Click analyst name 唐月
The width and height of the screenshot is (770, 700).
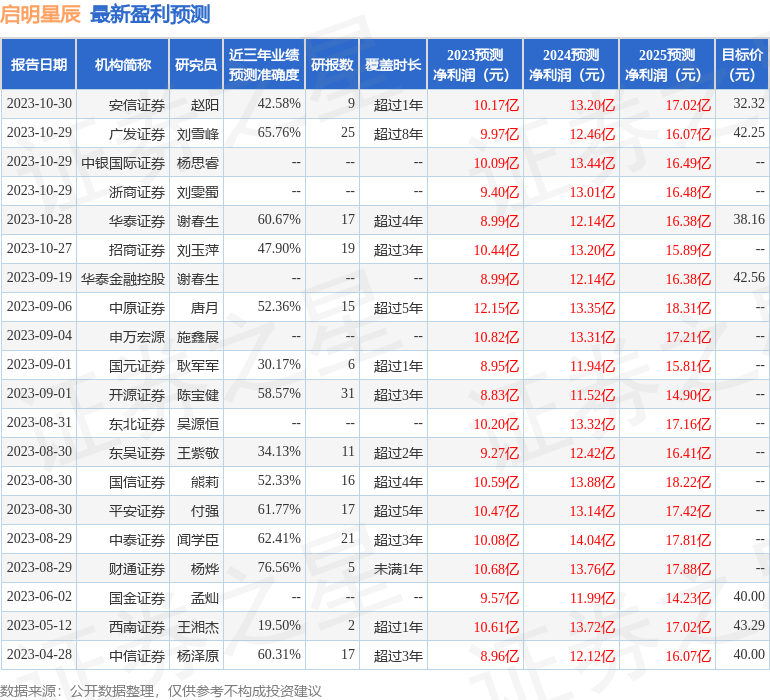click(x=205, y=308)
